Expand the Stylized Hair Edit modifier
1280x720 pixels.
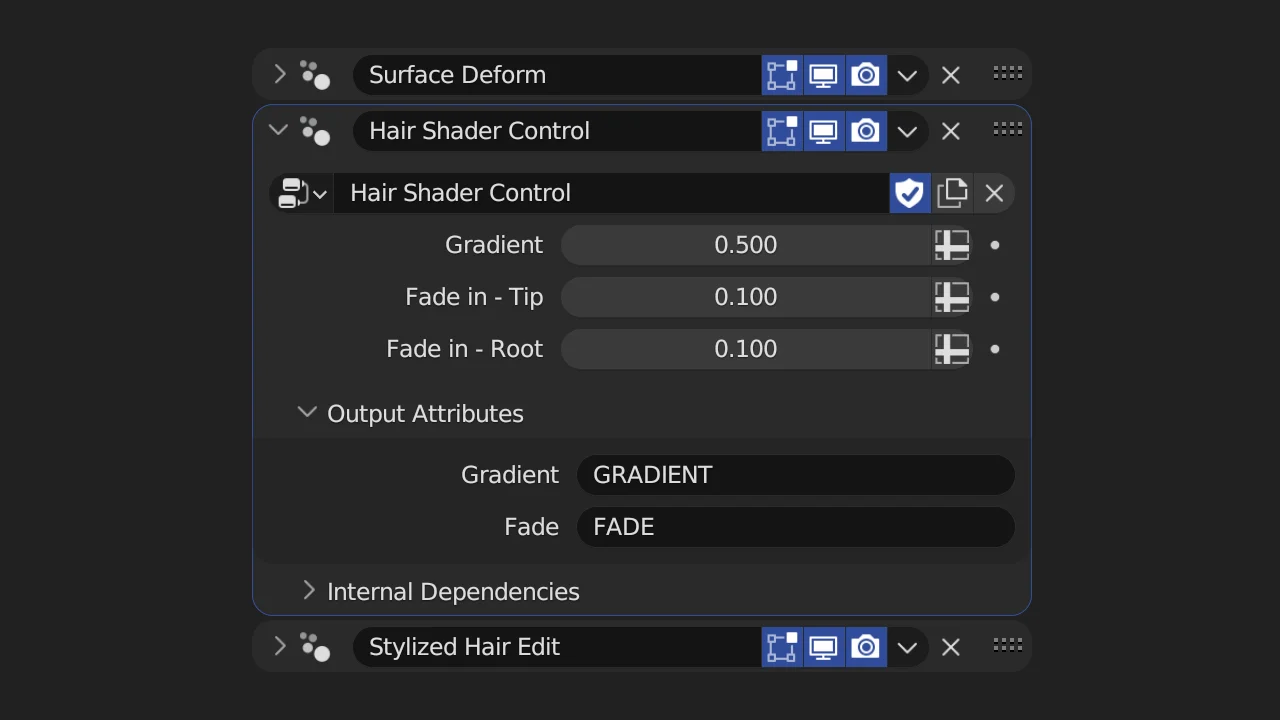[280, 646]
